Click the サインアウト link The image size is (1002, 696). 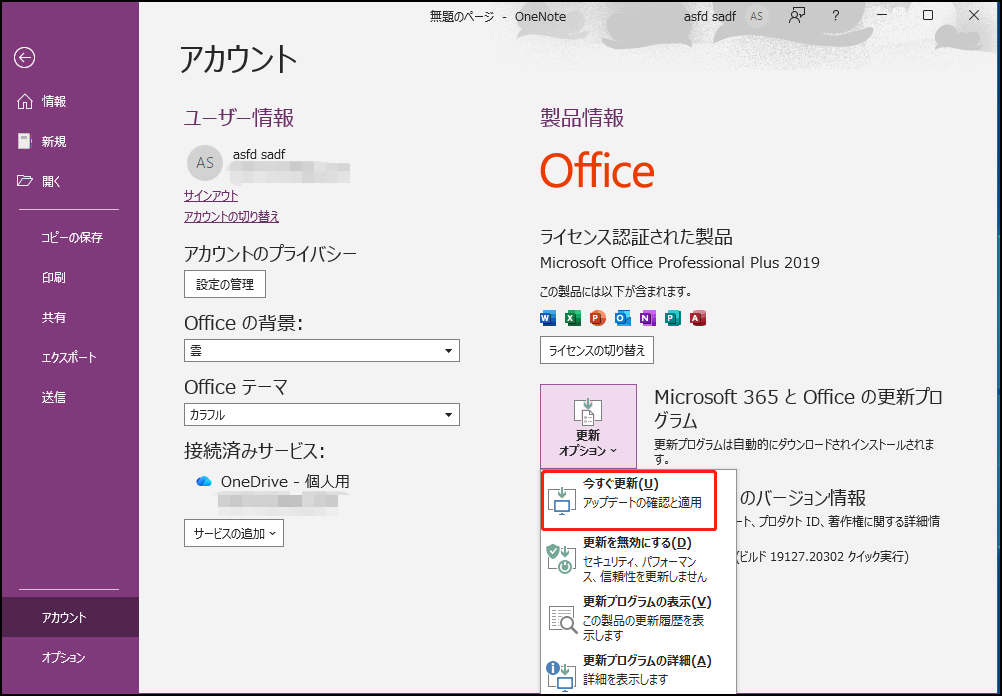(211, 196)
